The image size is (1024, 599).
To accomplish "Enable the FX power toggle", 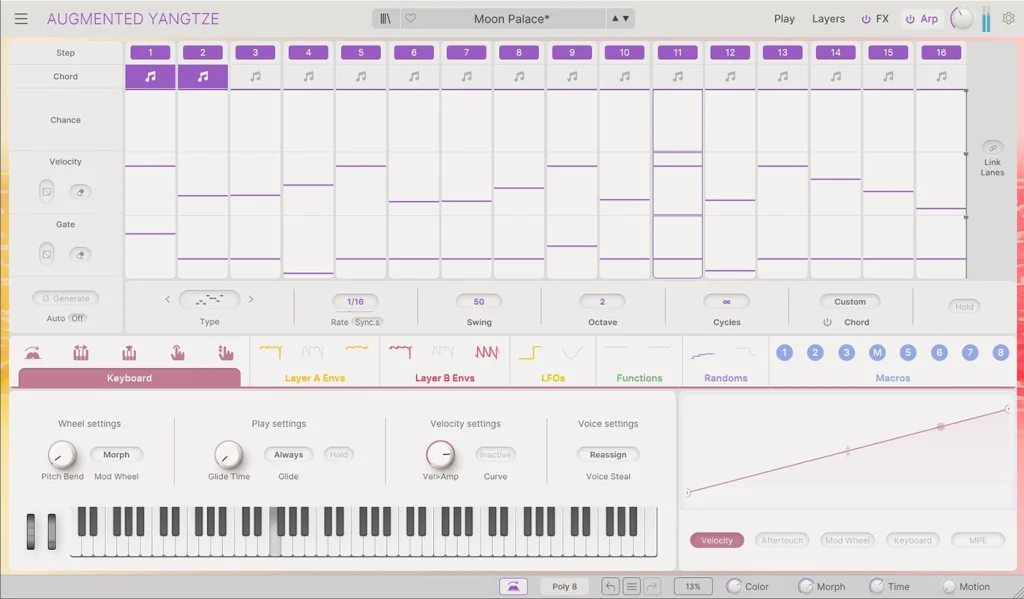I will 864,18.
